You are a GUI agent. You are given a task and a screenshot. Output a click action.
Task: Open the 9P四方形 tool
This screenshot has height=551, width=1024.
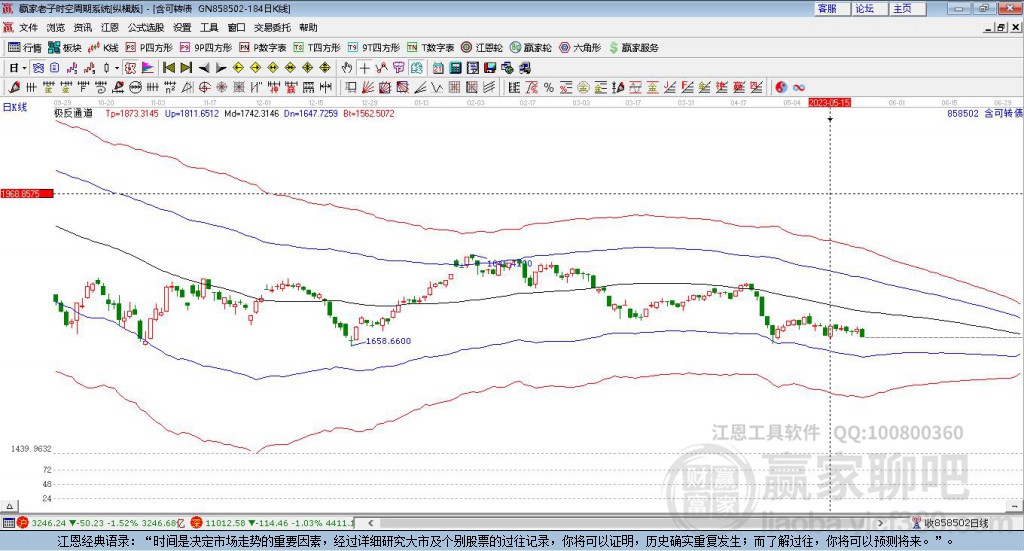click(x=206, y=48)
